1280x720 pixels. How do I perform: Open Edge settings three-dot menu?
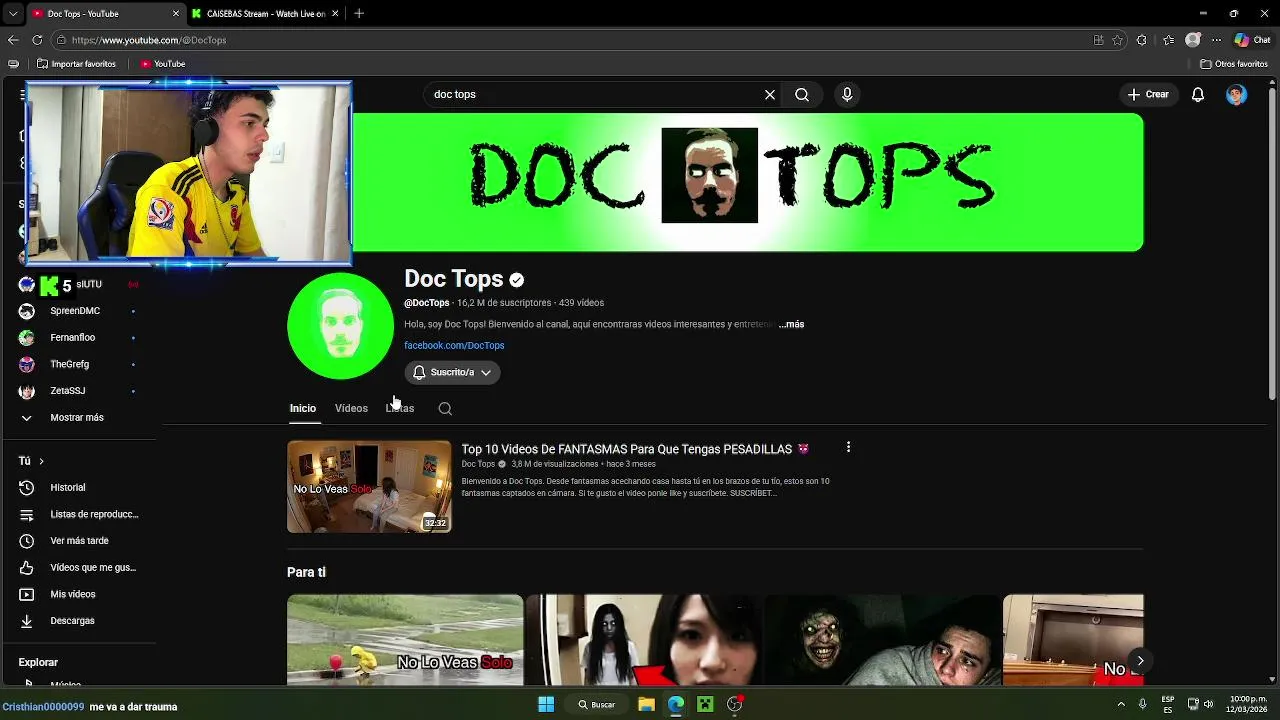tap(1216, 40)
